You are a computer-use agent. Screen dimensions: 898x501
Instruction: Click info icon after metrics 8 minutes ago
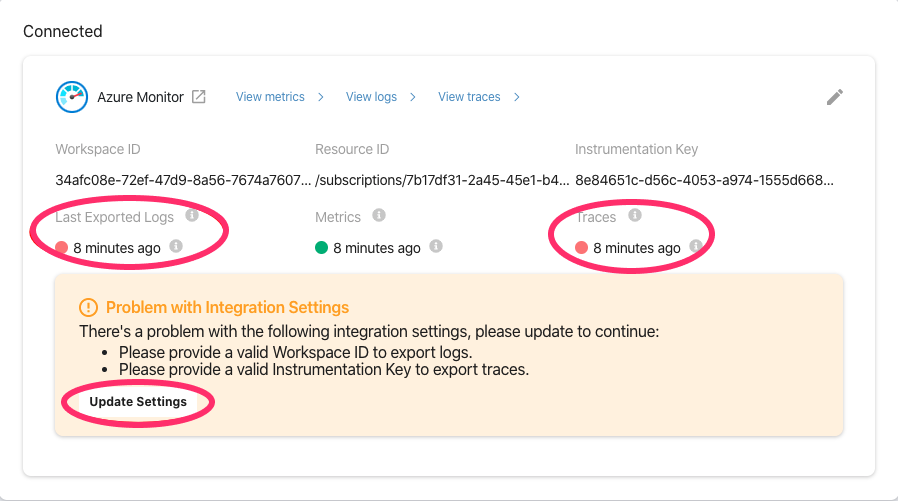[436, 246]
